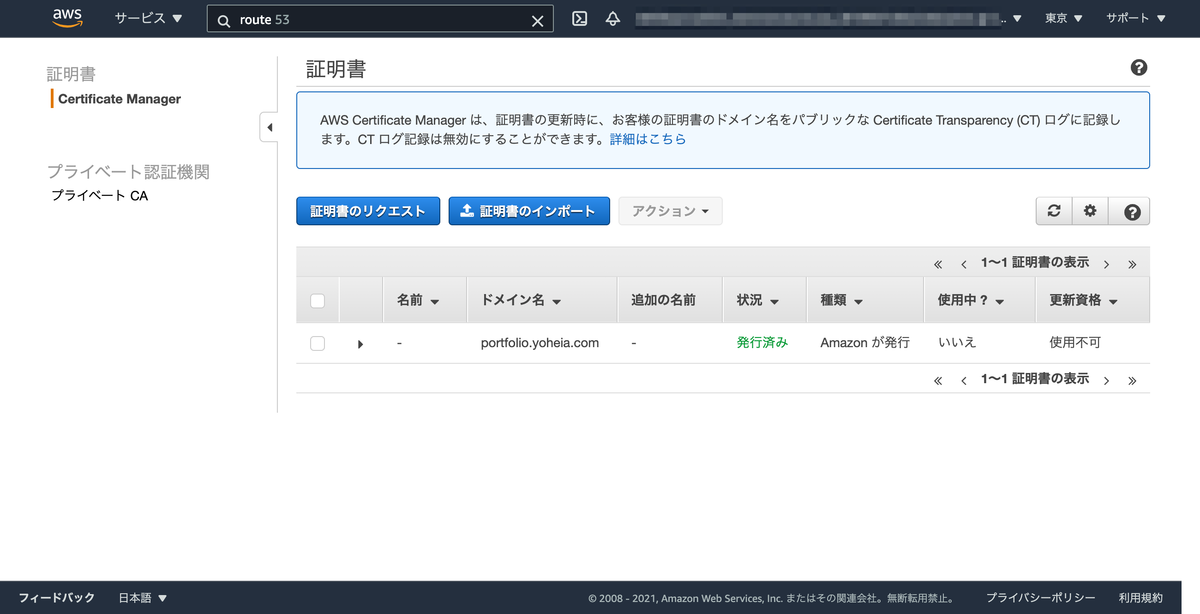Viewport: 1200px width, 614px height.
Task: Go to last page in bottom pager
Action: pos(1132,380)
